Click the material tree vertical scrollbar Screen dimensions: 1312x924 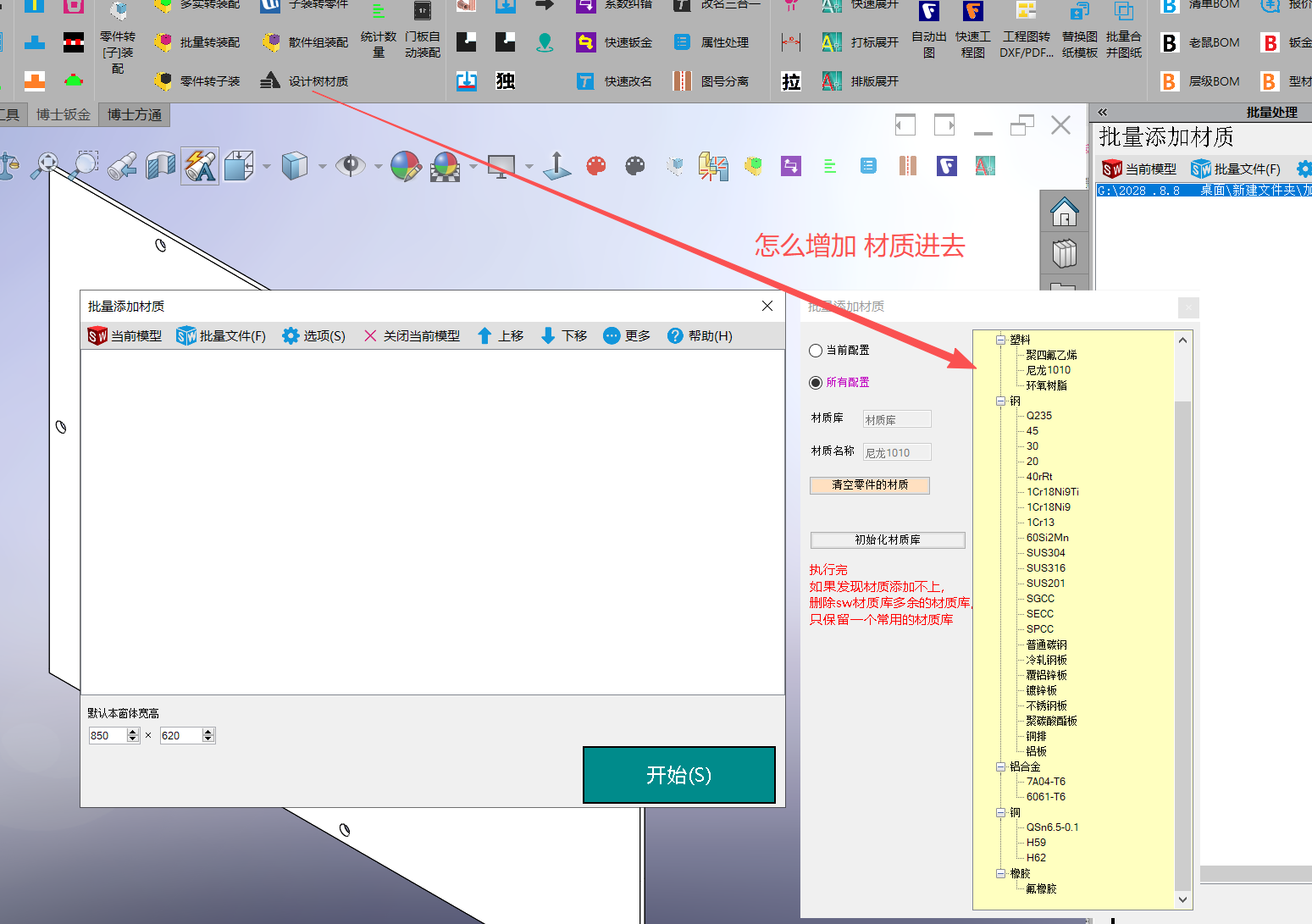tap(1182, 593)
